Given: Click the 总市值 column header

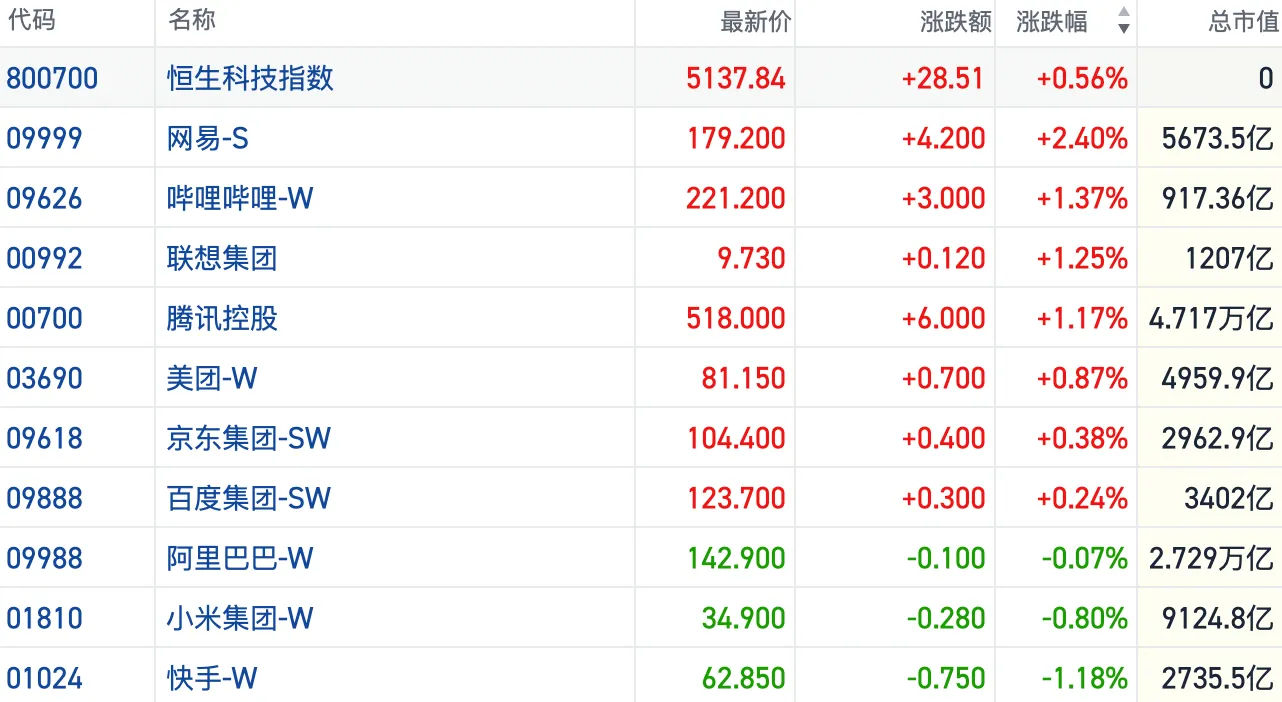Looking at the screenshot, I should tap(1242, 22).
